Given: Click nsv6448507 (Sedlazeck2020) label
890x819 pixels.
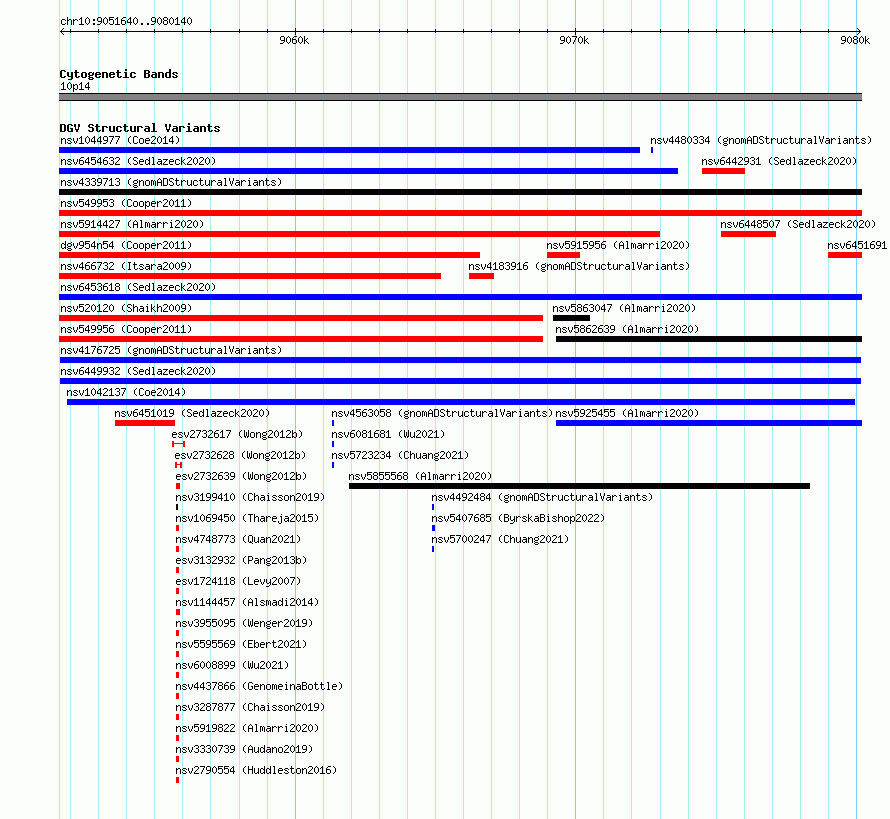Looking at the screenshot, I should pyautogui.click(x=798, y=224).
